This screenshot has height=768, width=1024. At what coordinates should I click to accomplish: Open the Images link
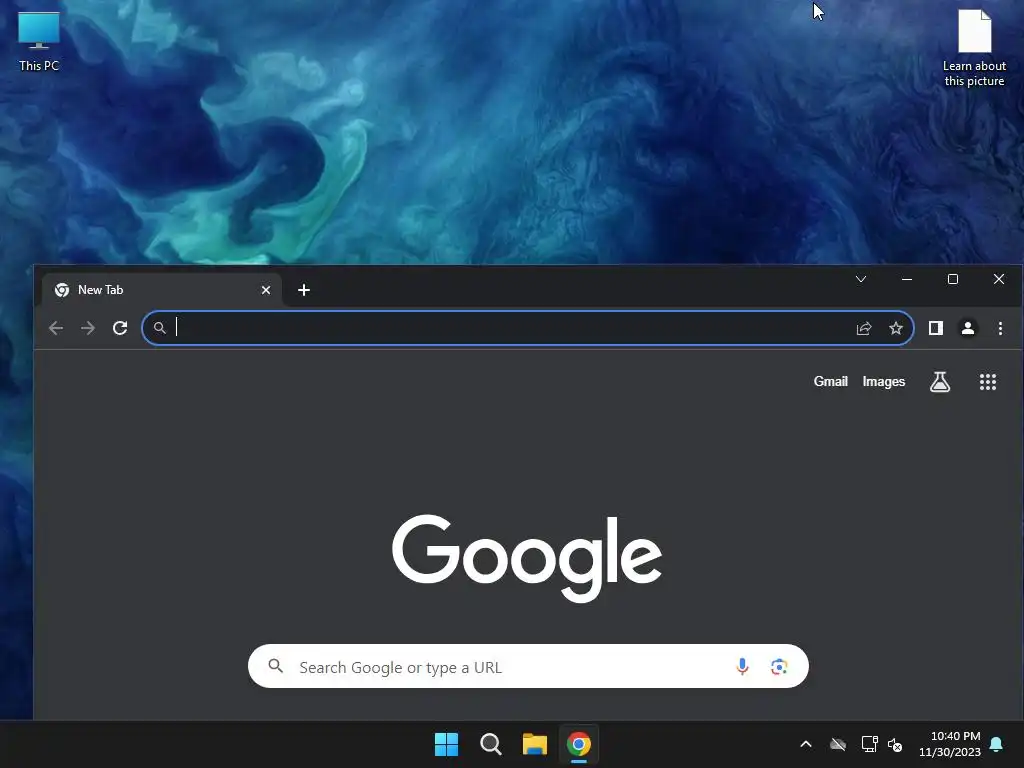pyautogui.click(x=884, y=381)
